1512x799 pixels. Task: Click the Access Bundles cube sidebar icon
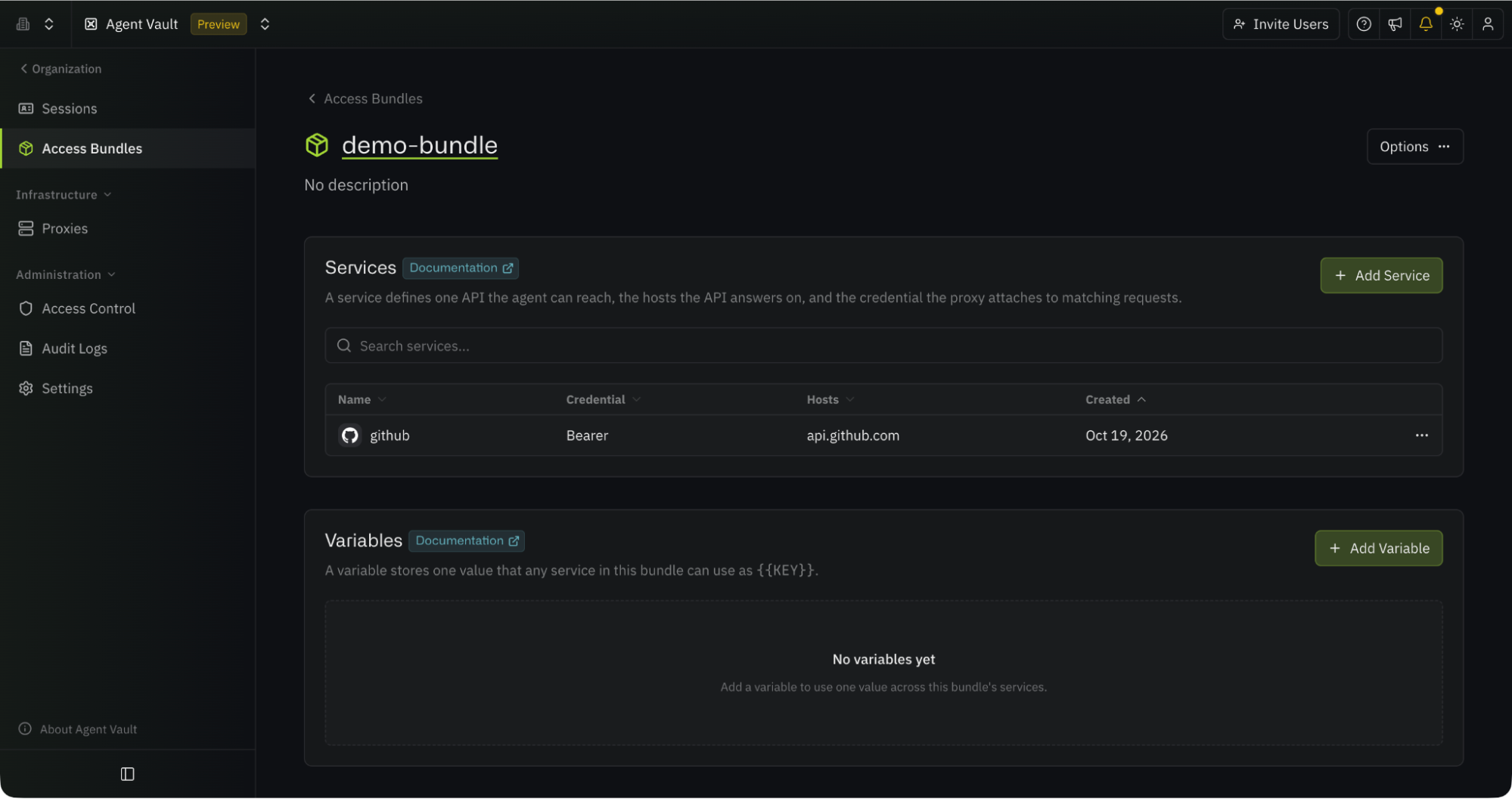(26, 149)
